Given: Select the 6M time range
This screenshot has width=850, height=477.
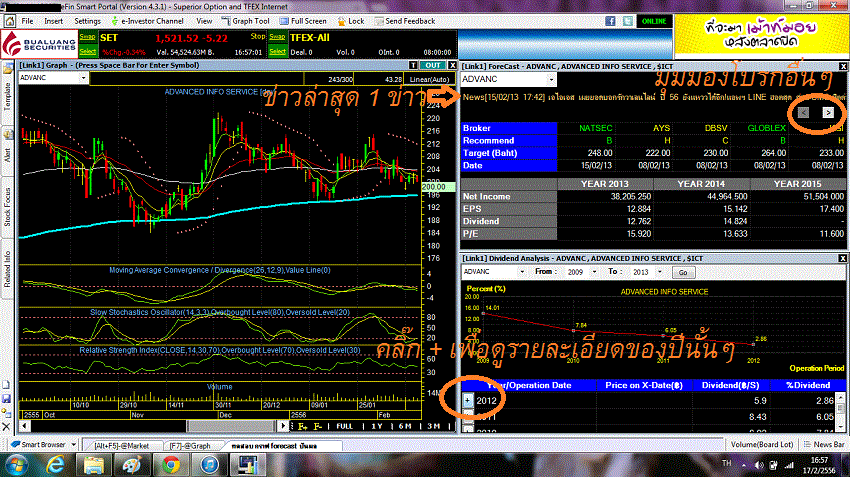Looking at the screenshot, I should point(405,427).
